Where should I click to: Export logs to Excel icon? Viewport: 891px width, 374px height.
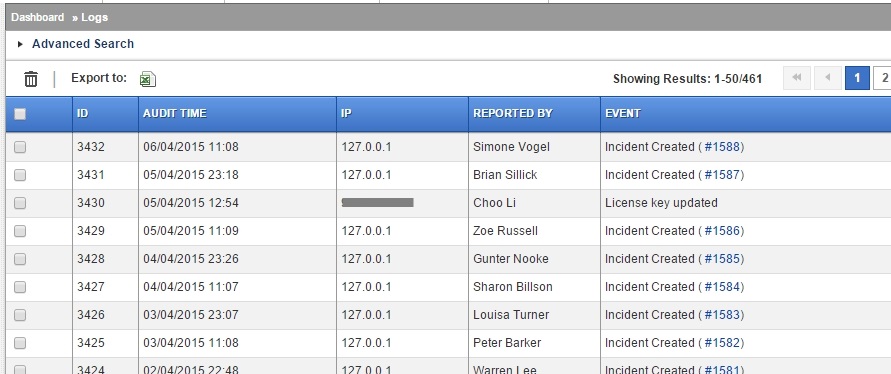coord(148,79)
